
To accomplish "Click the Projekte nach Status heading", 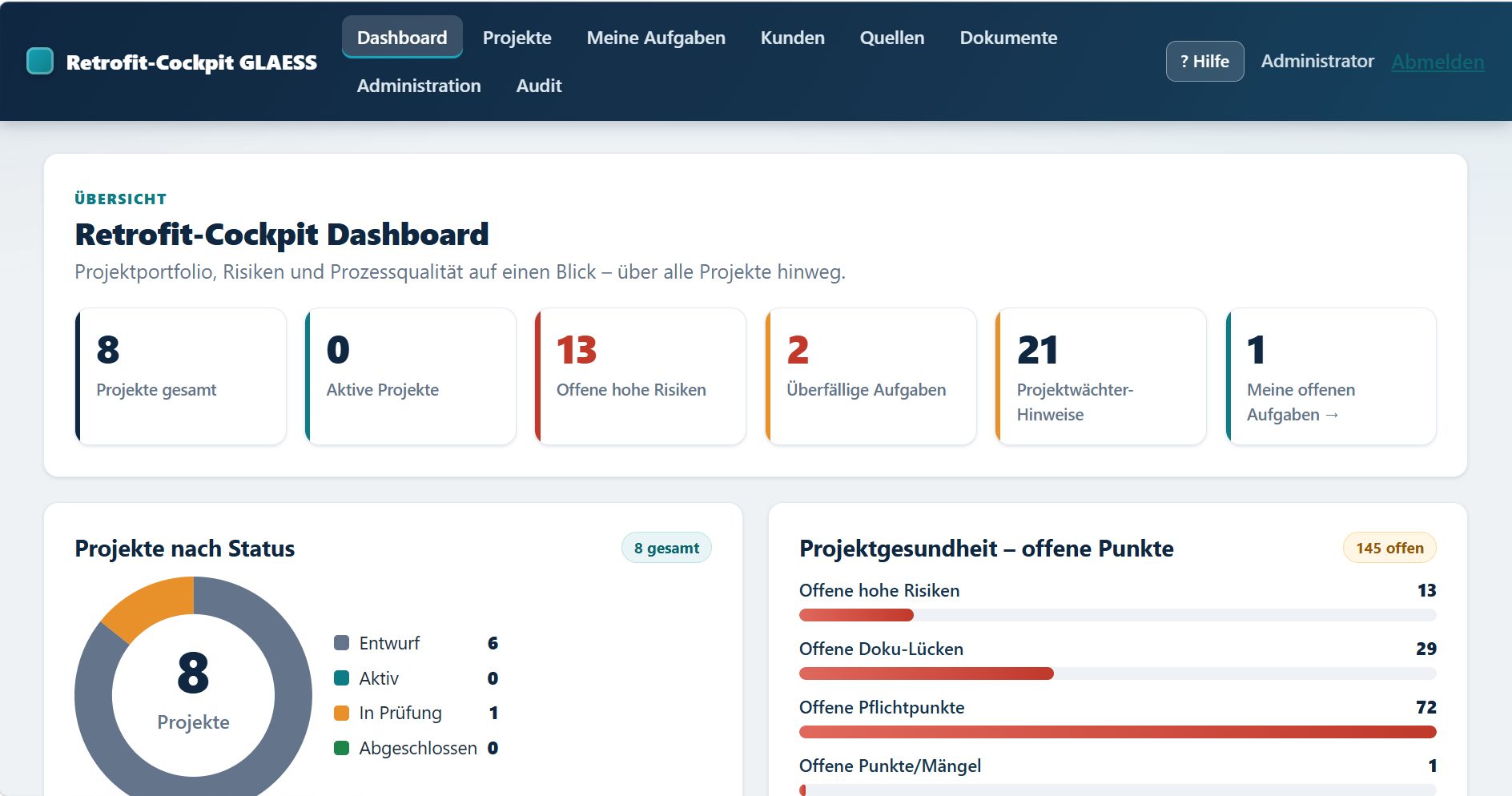I will [x=185, y=549].
